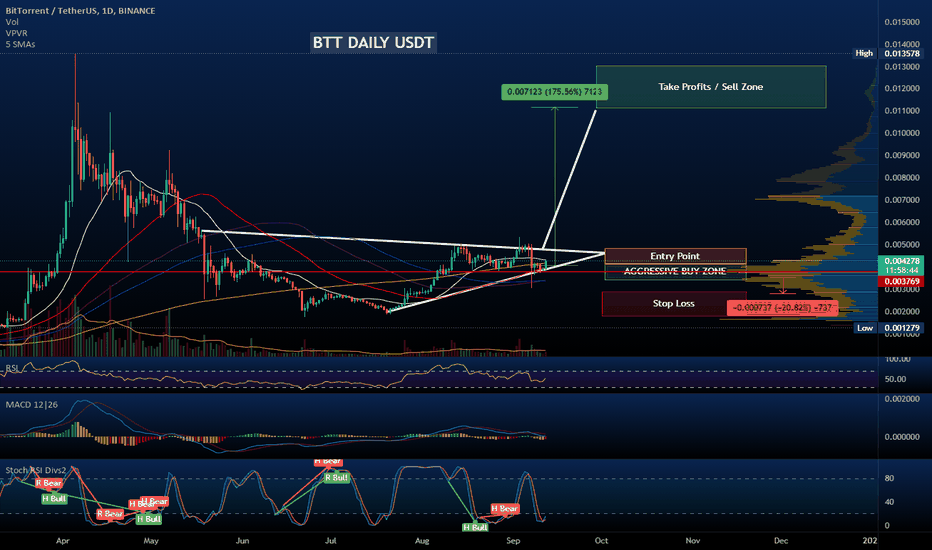Select the Stop Loss box
Screen dimensions: 932x550
point(673,303)
